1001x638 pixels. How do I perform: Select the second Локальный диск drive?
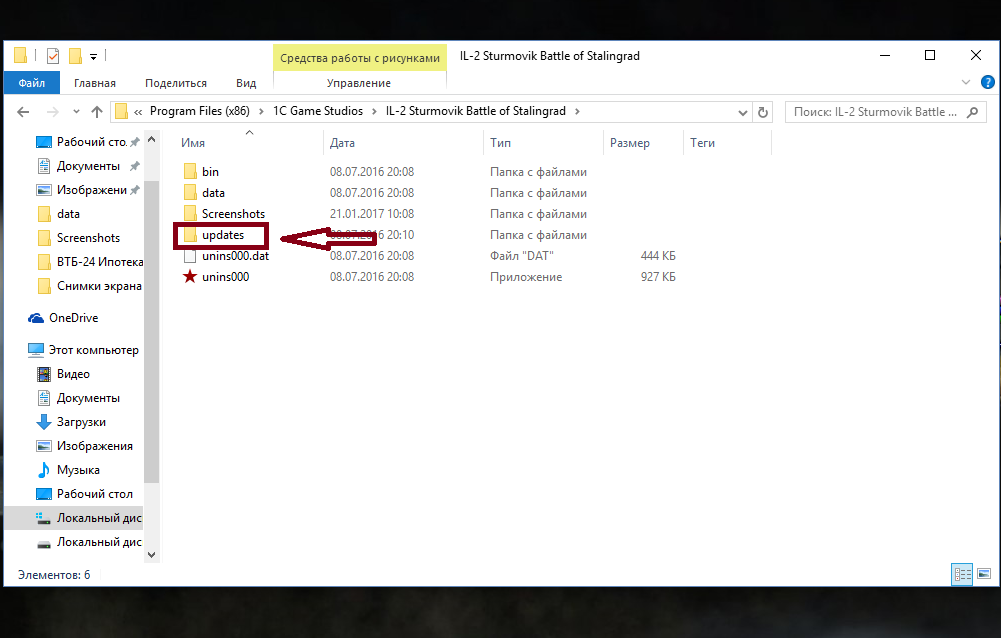click(99, 542)
